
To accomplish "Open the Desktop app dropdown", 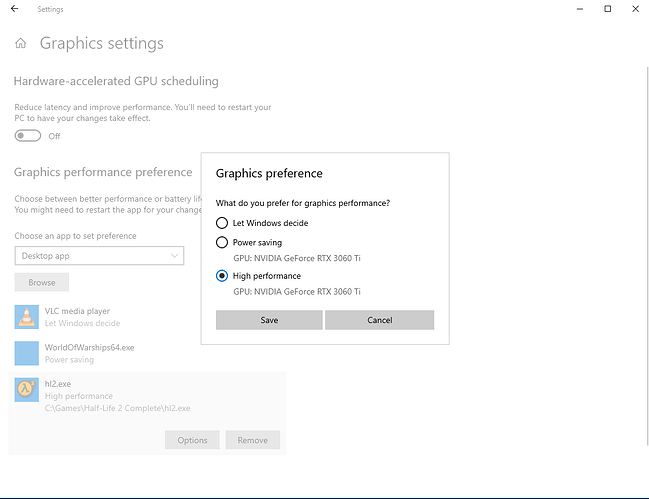I will (x=99, y=256).
